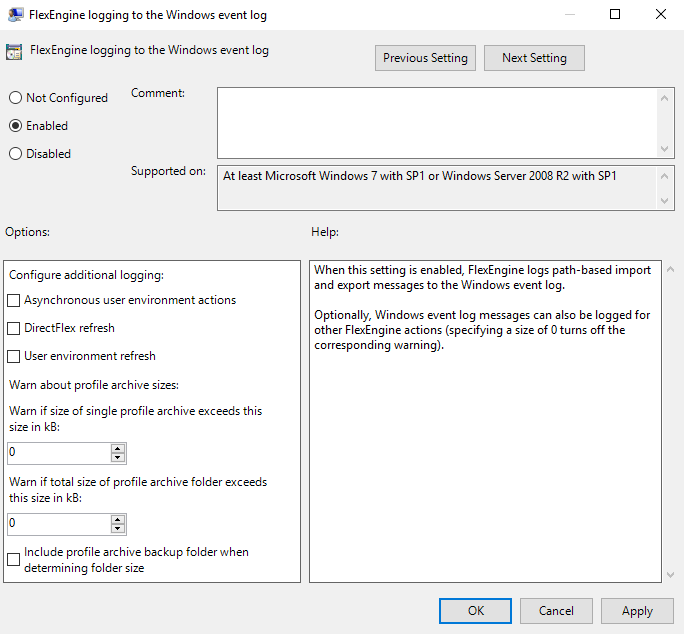
Task: Click the setting icon beside the FlexEngine heading
Action: click(14, 51)
